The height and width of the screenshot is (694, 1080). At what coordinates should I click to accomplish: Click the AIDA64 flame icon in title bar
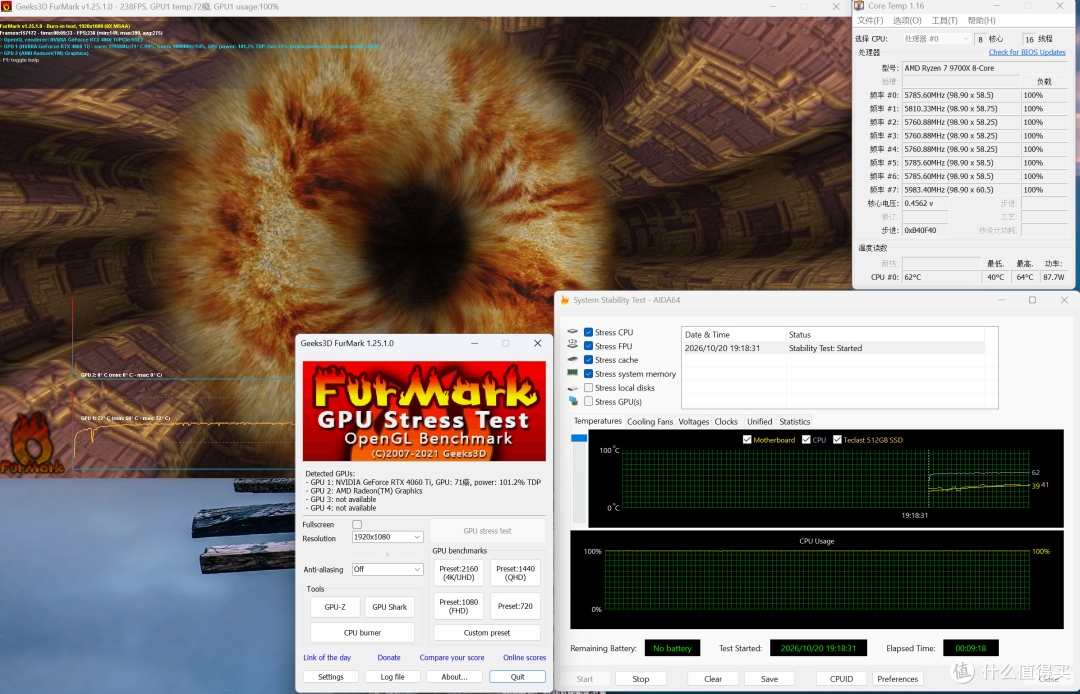565,300
